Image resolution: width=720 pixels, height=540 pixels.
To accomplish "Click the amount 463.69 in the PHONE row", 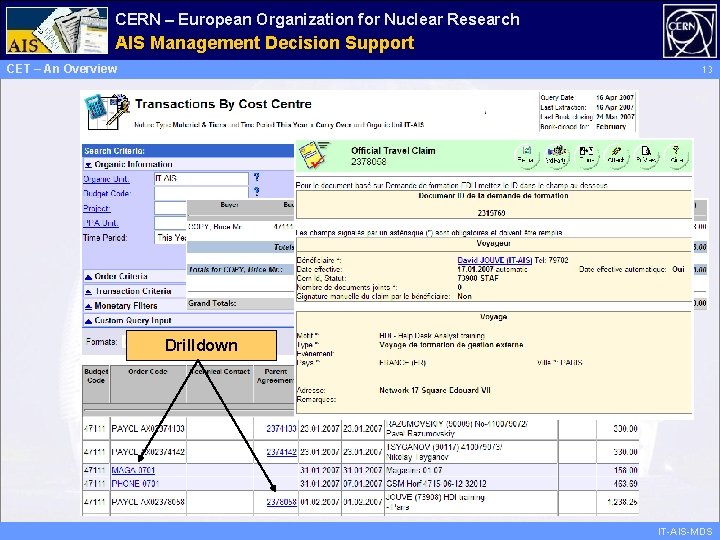I will [625, 484].
